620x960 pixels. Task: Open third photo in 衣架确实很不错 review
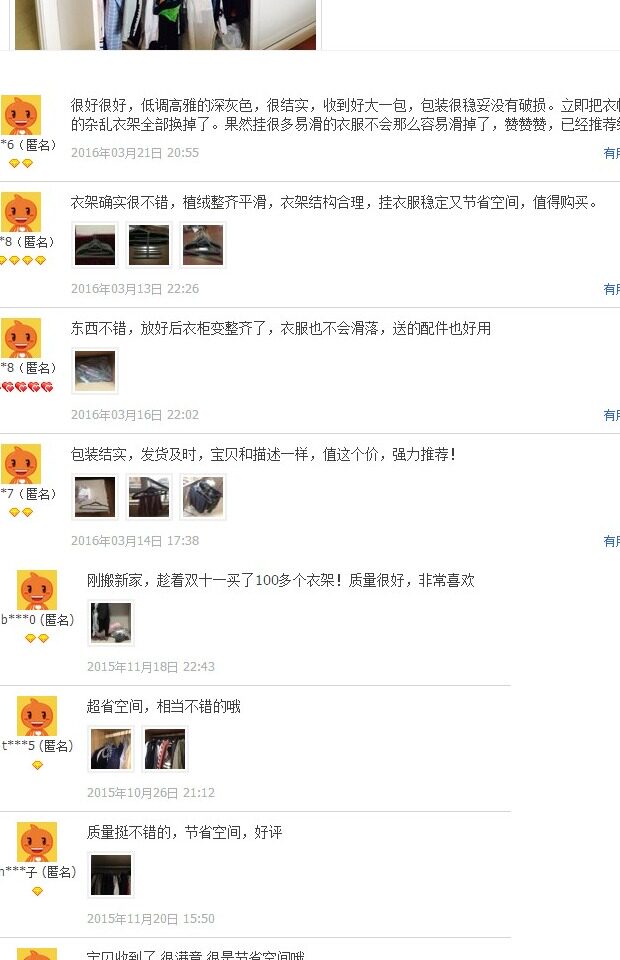tap(203, 245)
